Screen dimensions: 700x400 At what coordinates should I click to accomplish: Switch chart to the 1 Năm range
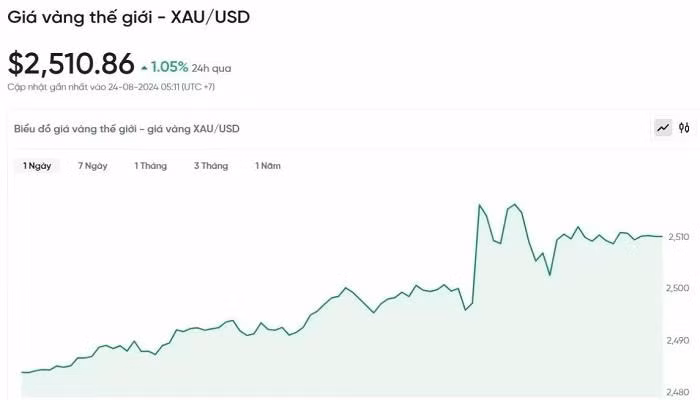point(267,165)
